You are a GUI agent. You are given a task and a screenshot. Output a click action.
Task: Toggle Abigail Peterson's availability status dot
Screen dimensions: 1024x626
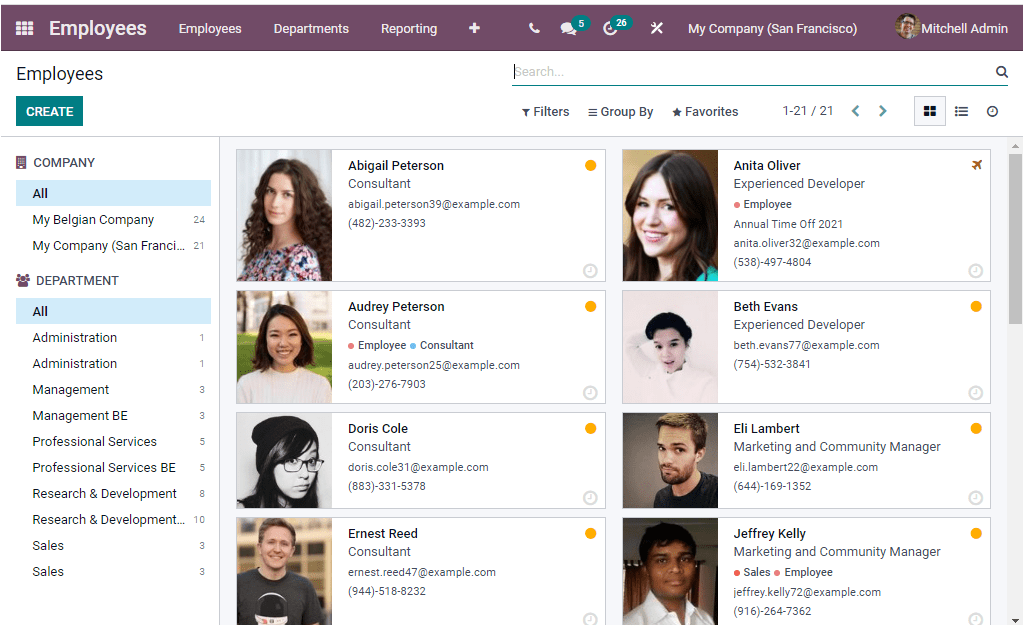point(591,165)
